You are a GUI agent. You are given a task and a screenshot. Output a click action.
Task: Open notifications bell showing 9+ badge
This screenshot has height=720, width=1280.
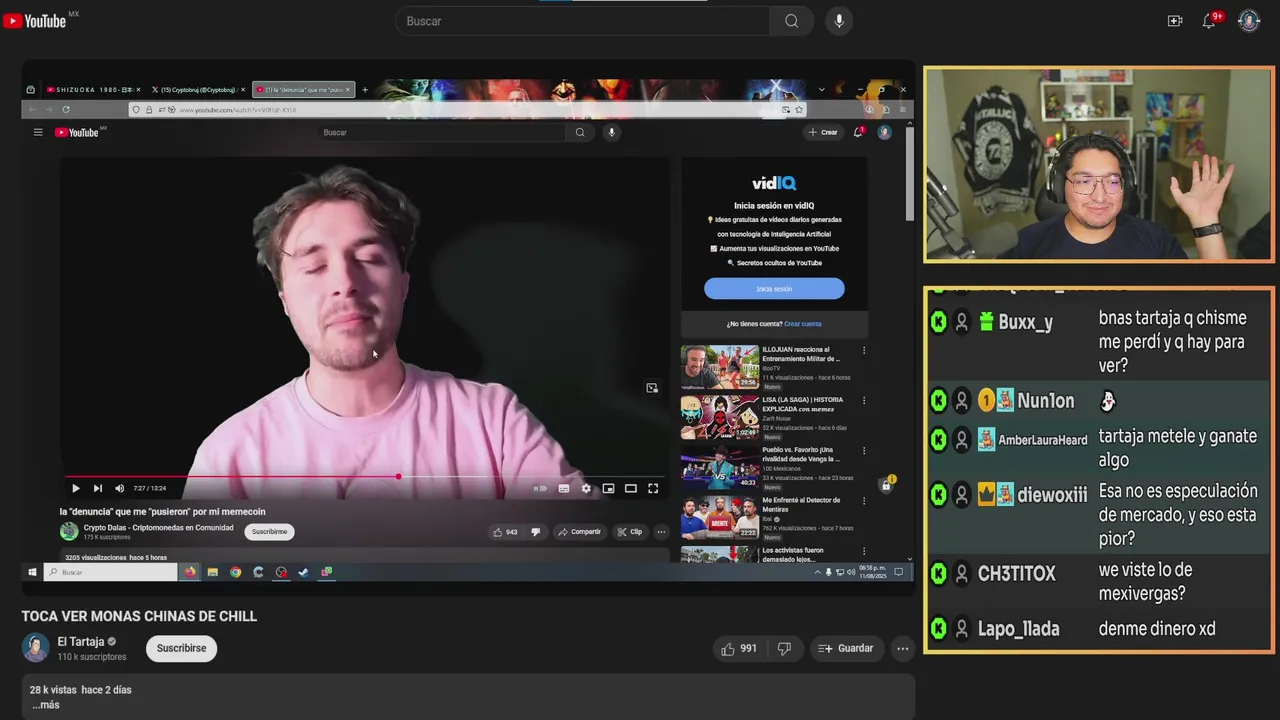[1209, 21]
